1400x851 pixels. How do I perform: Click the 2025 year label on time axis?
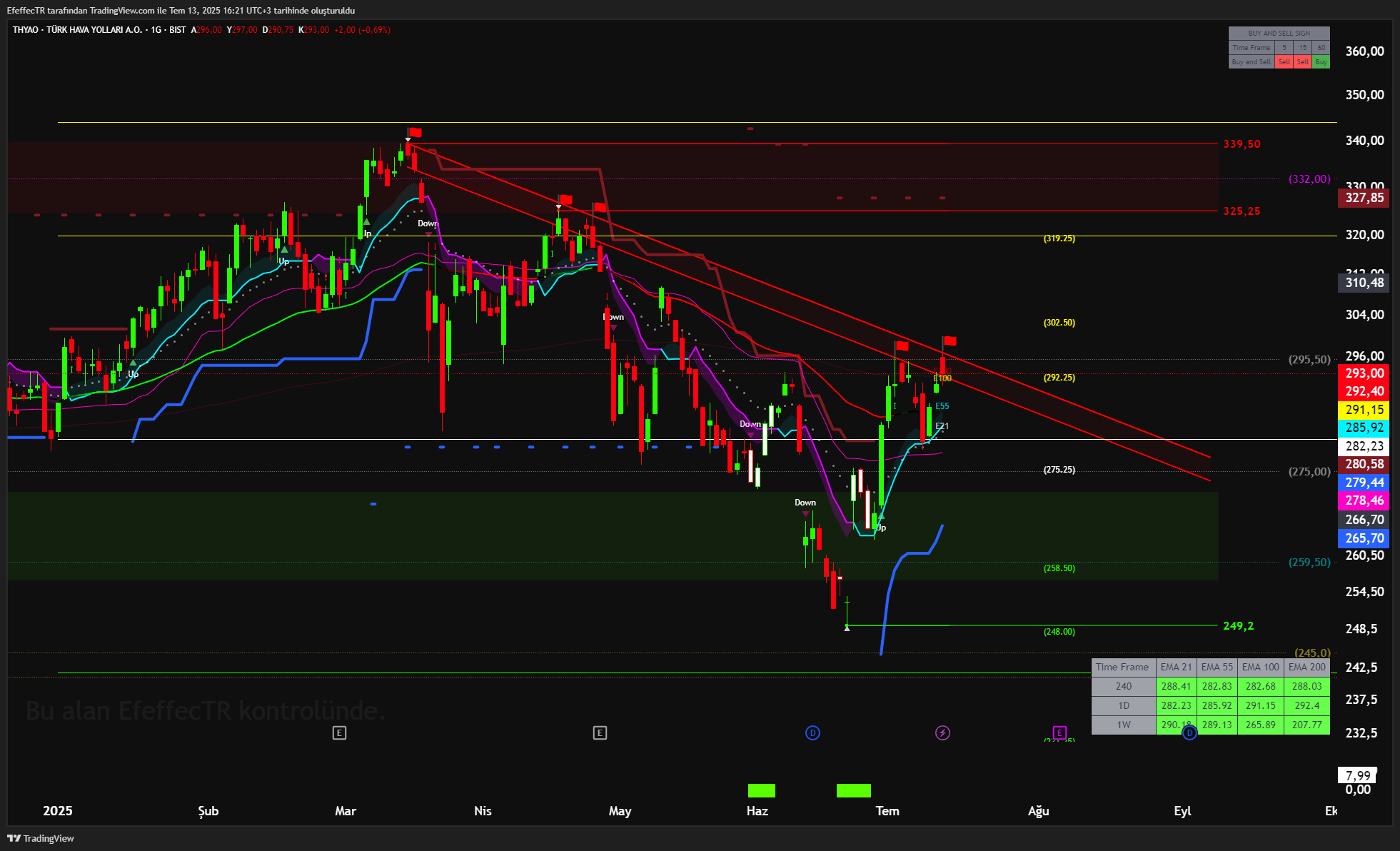58,811
